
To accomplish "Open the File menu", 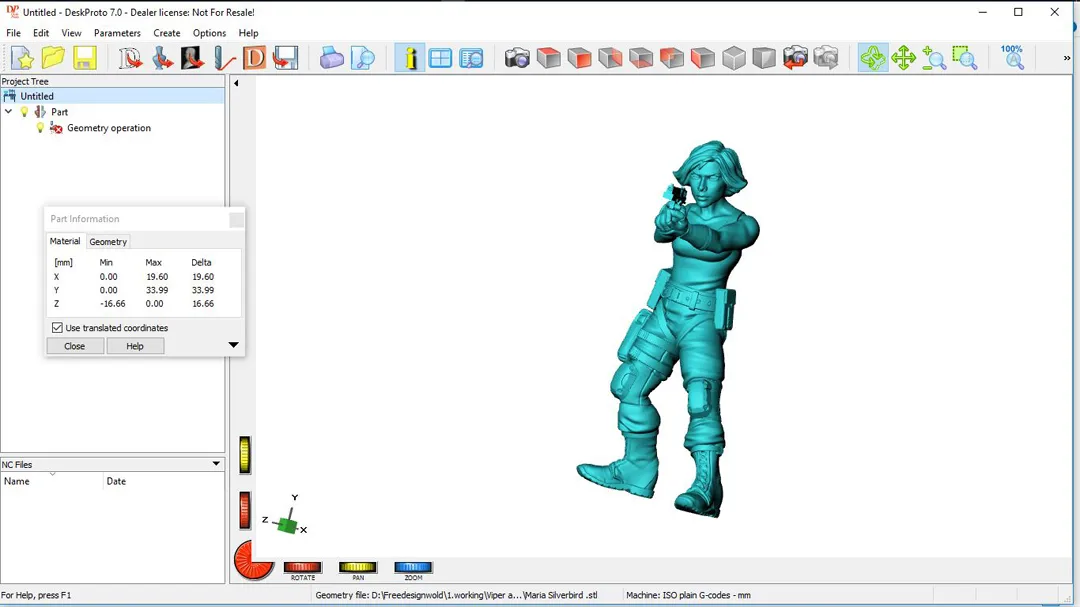I will tap(13, 33).
